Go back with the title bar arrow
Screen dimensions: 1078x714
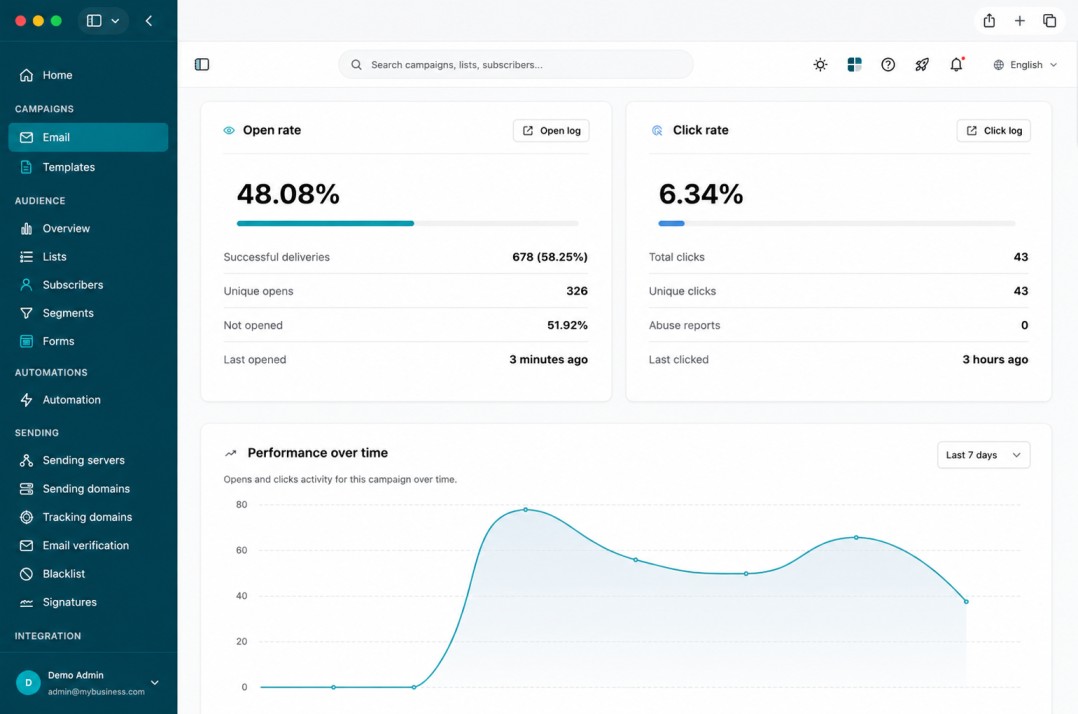(x=149, y=21)
